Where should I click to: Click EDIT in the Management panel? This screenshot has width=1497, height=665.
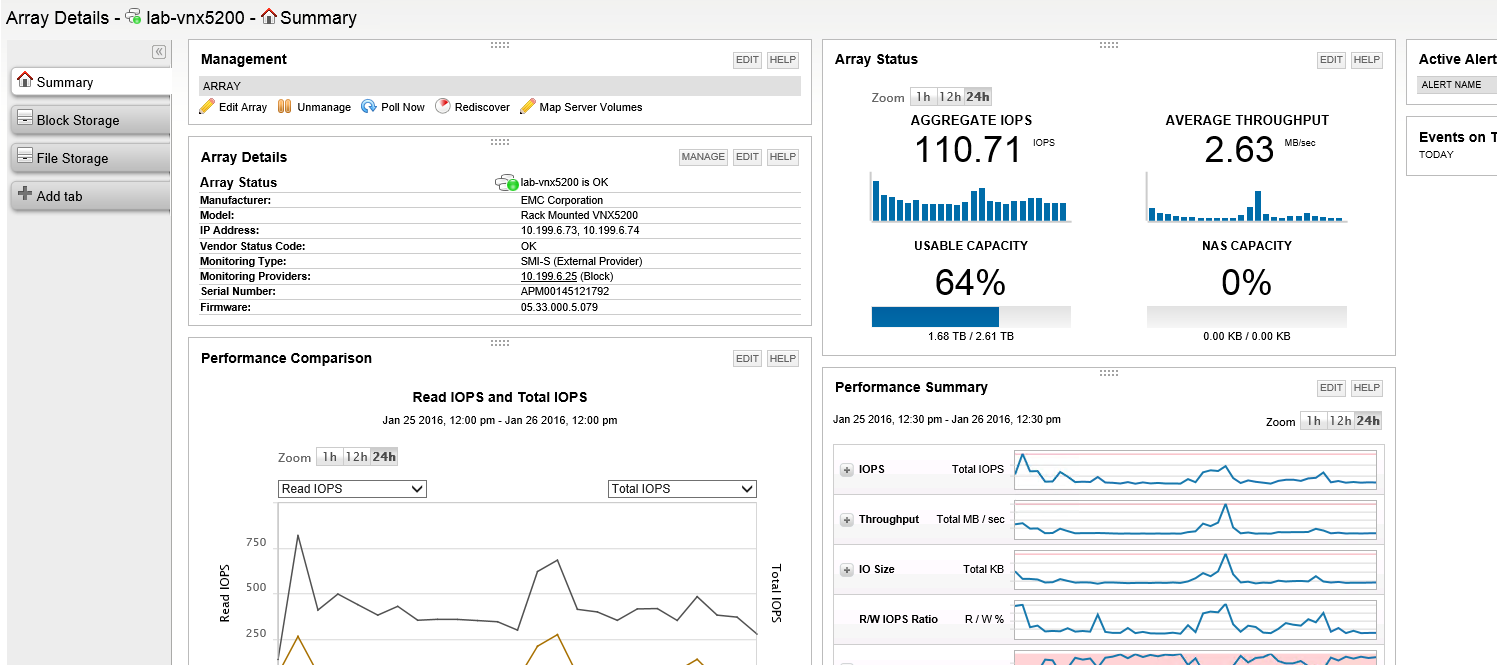pyautogui.click(x=747, y=60)
